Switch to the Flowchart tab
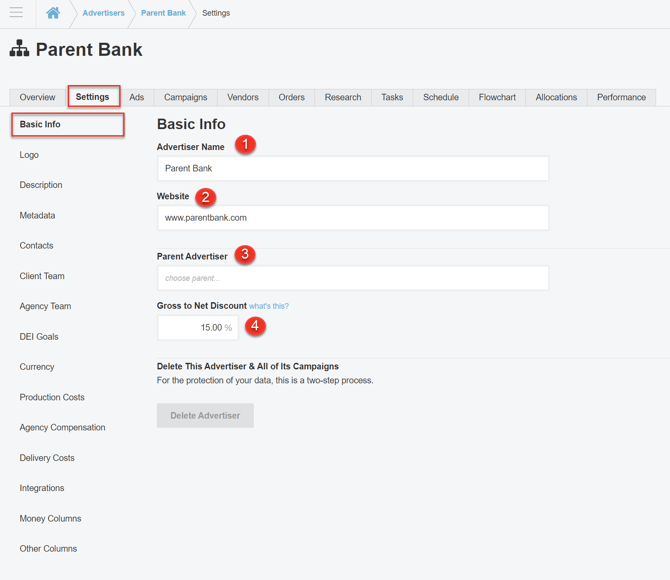Screen dimensions: 670x580 click(497, 97)
